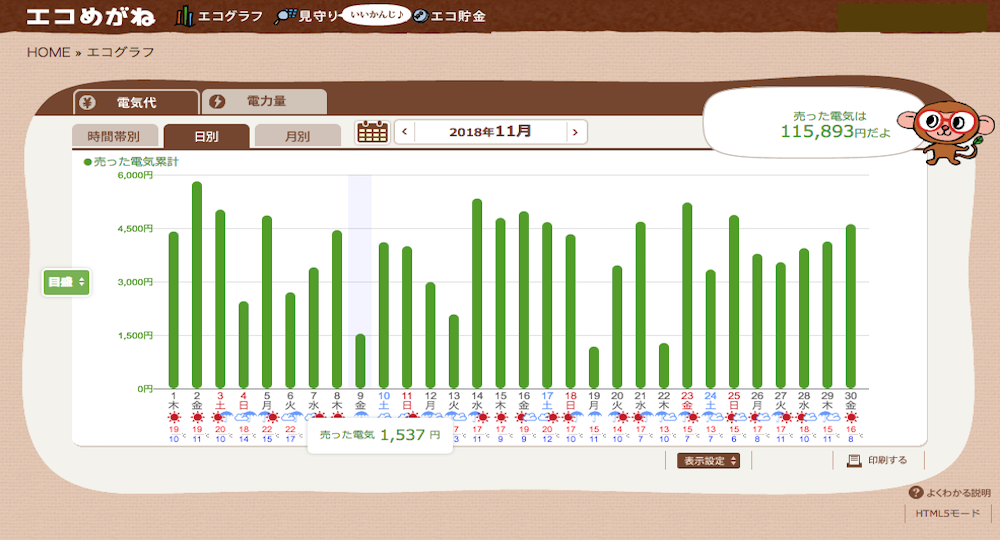Image resolution: width=1000 pixels, height=540 pixels.
Task: Click the monkey mascot character
Action: [946, 132]
